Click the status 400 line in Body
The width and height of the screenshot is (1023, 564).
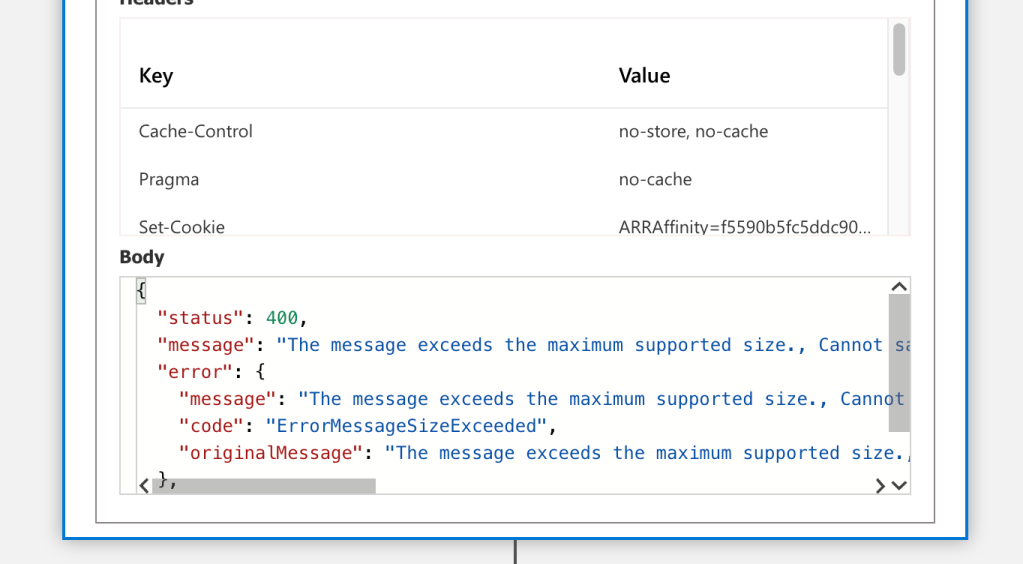tap(232, 318)
